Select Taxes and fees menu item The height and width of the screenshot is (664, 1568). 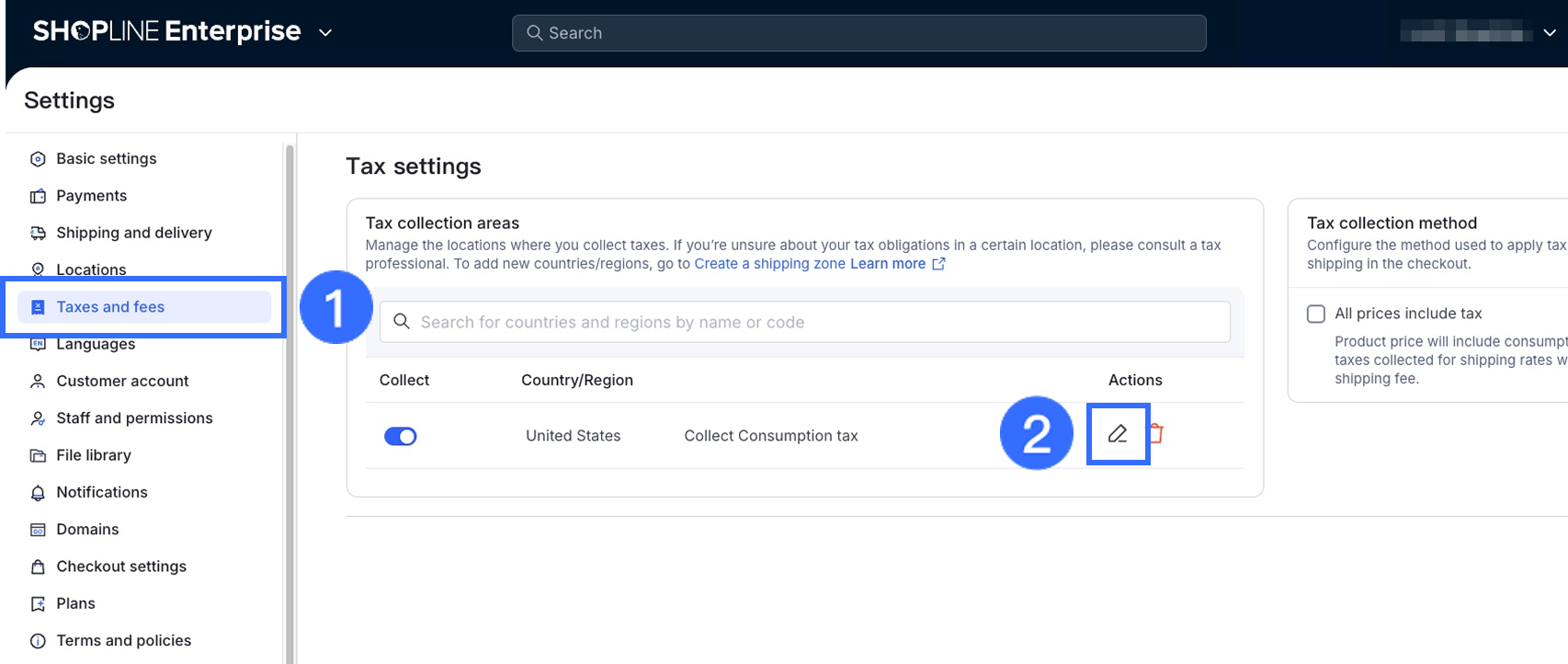(110, 307)
